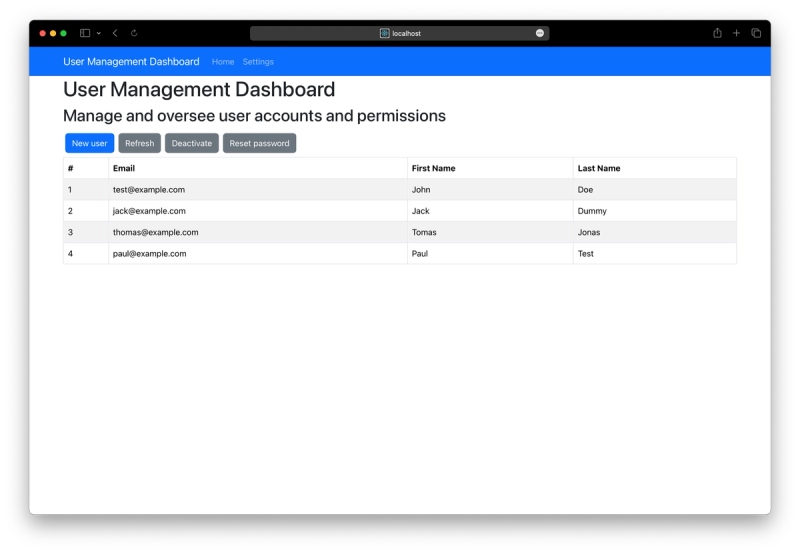The width and height of the screenshot is (800, 553).
Task: Open the Home nav link
Action: [223, 62]
